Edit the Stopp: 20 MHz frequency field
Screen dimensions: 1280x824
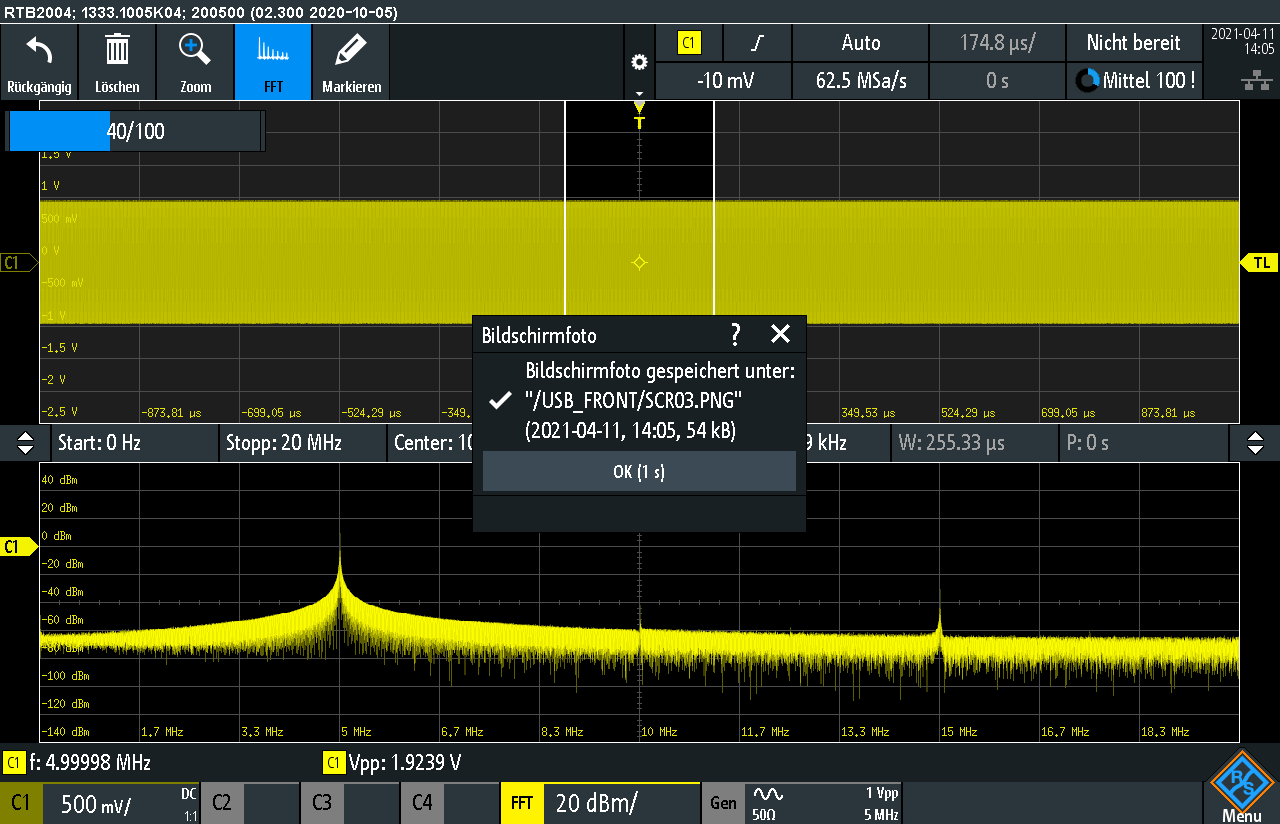302,443
